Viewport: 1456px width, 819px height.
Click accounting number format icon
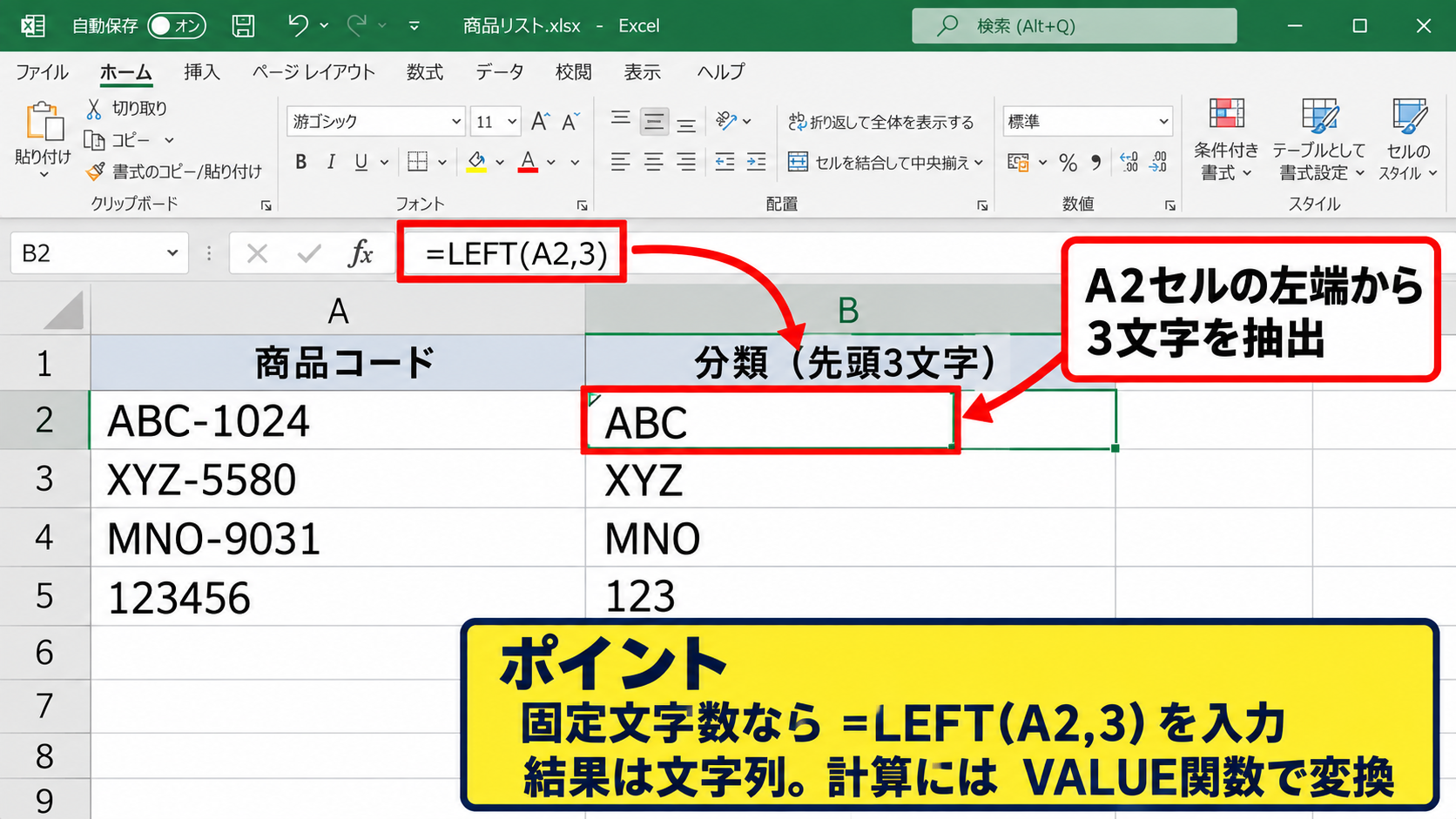click(1018, 163)
